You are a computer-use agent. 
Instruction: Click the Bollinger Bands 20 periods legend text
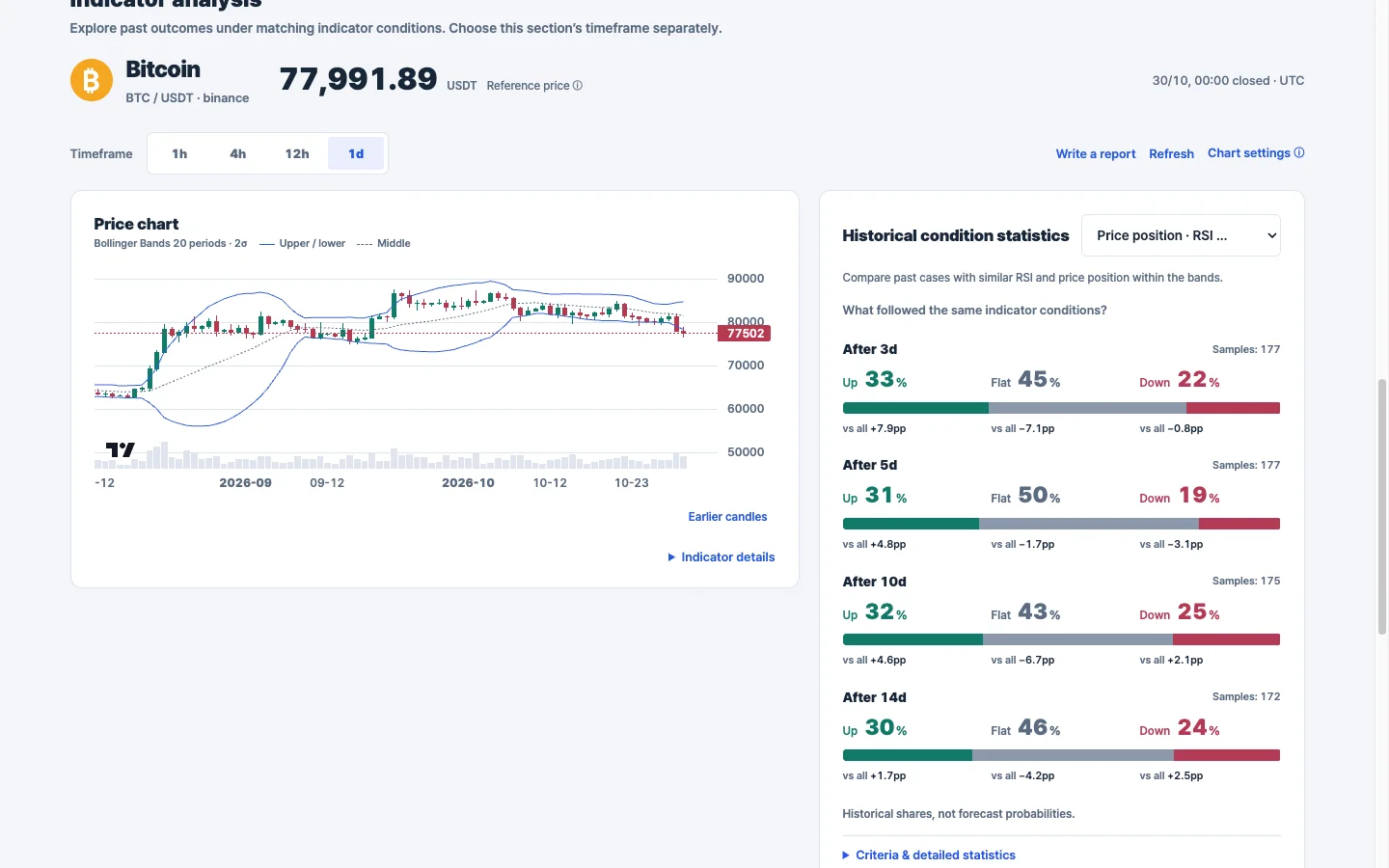click(x=171, y=244)
